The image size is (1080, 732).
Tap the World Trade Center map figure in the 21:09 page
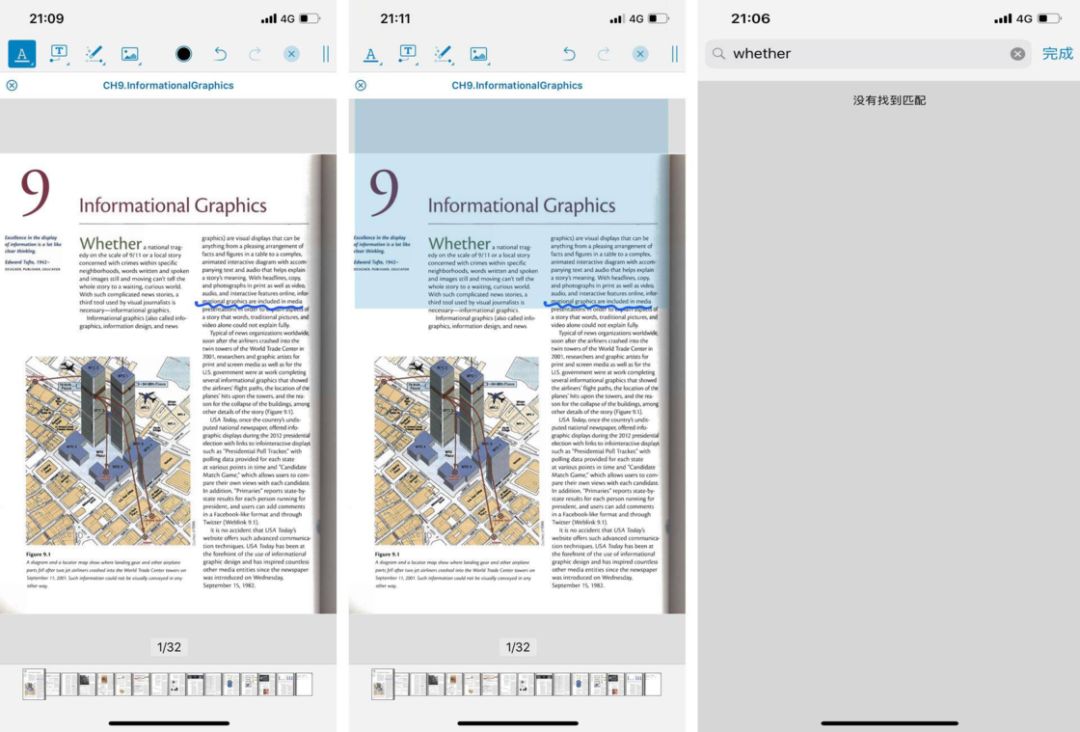108,451
